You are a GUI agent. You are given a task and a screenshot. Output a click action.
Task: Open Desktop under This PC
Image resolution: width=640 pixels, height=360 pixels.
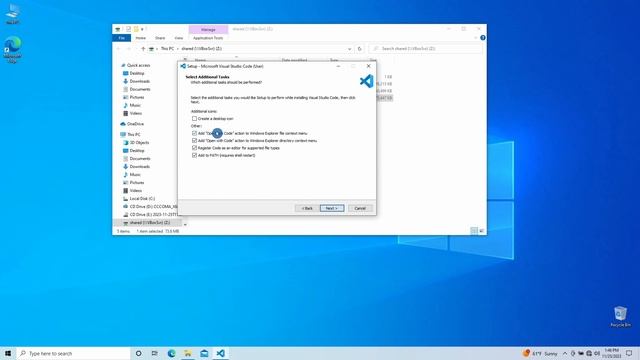[137, 151]
